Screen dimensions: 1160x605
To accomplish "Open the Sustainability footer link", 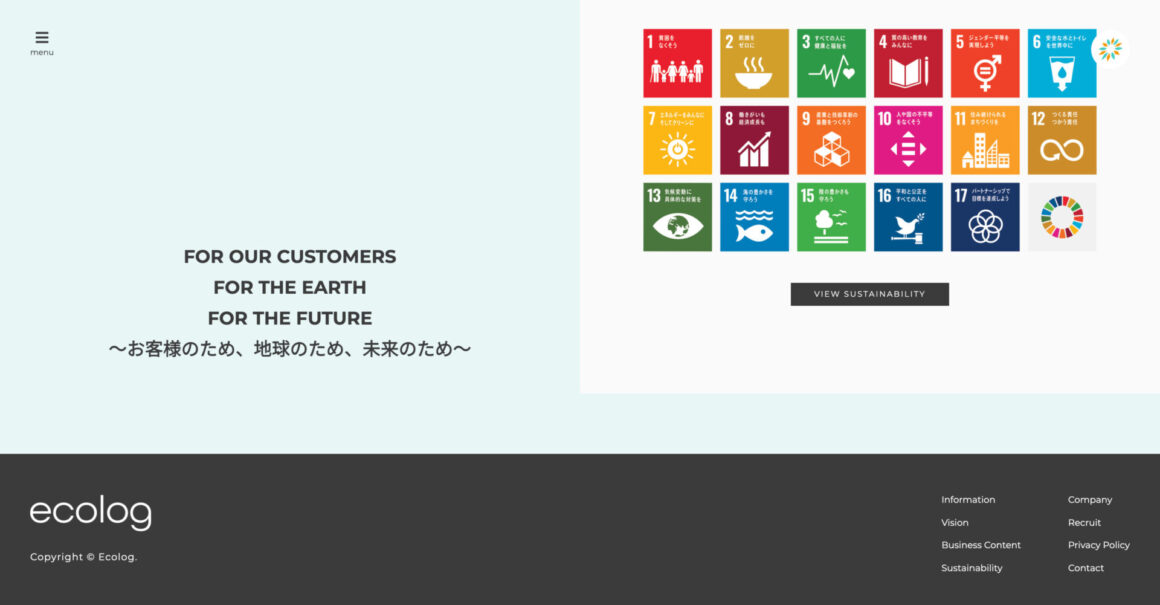I will coord(971,568).
